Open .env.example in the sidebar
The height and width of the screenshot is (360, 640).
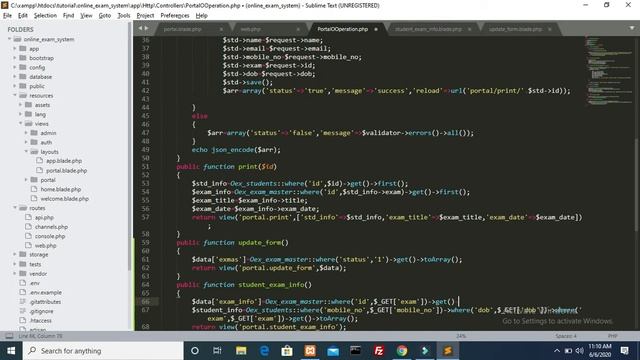point(45,293)
